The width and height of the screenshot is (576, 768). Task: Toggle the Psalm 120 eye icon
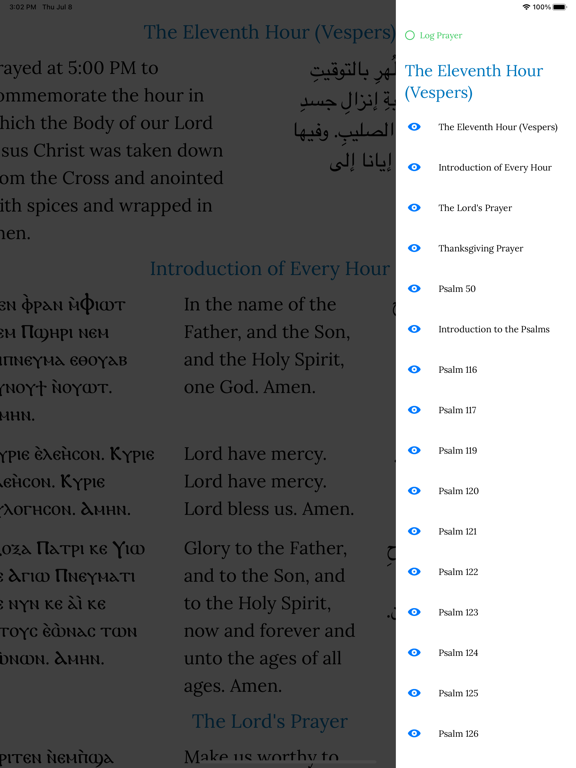414,491
